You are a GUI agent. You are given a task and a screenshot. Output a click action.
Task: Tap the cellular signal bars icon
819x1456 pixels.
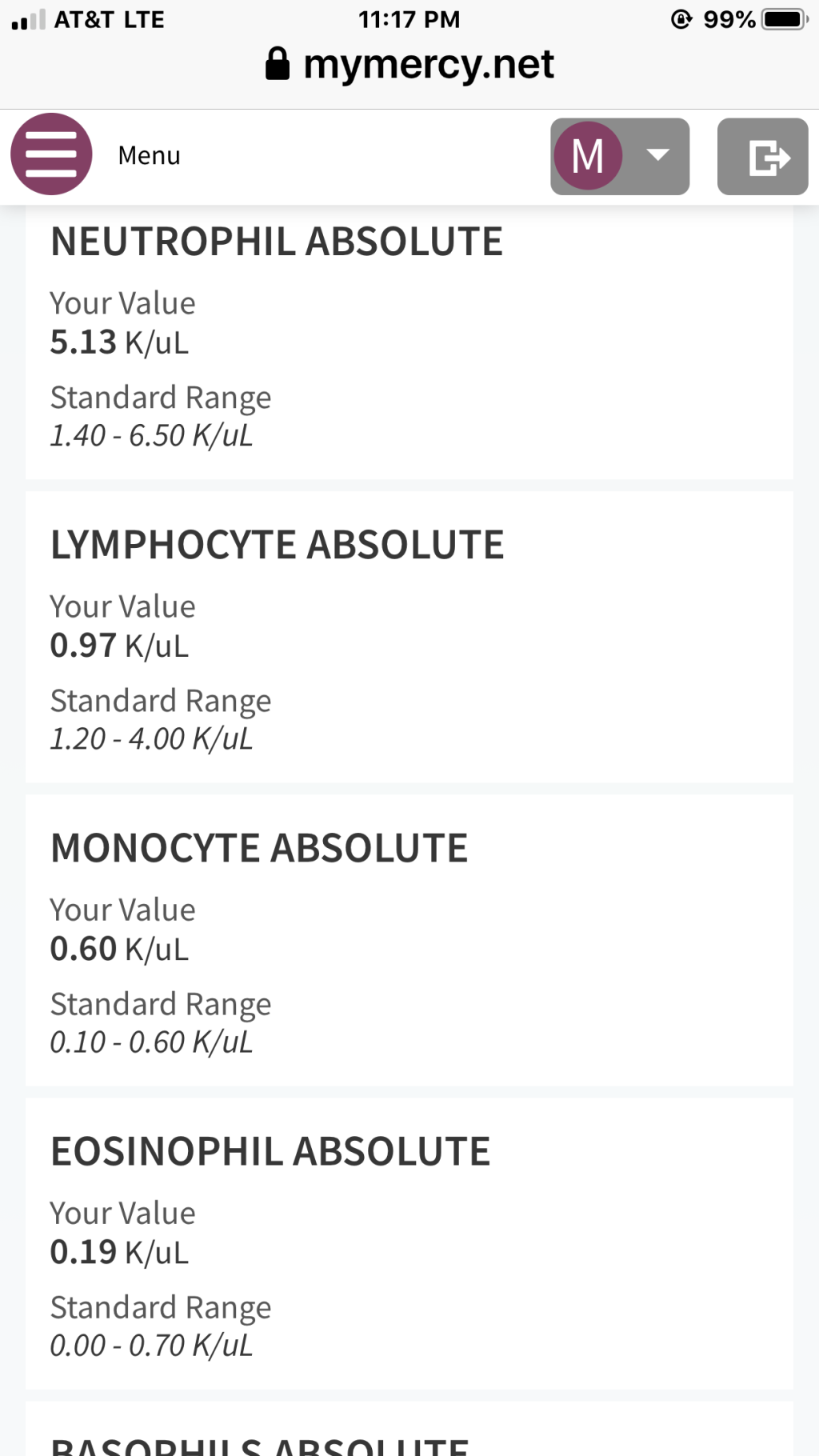pos(28,19)
